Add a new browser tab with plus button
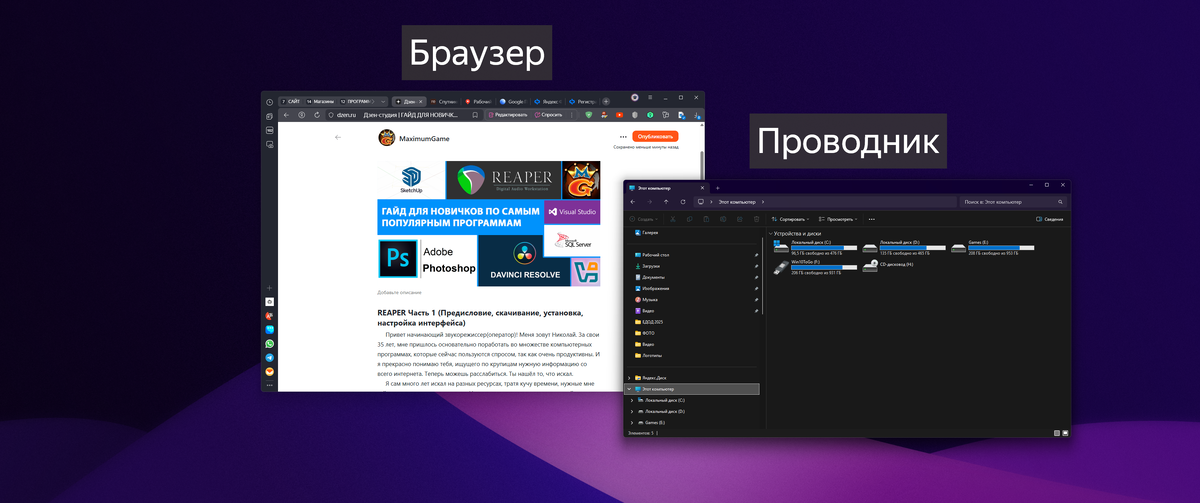Screen dimensions: 1200x503 606,101
